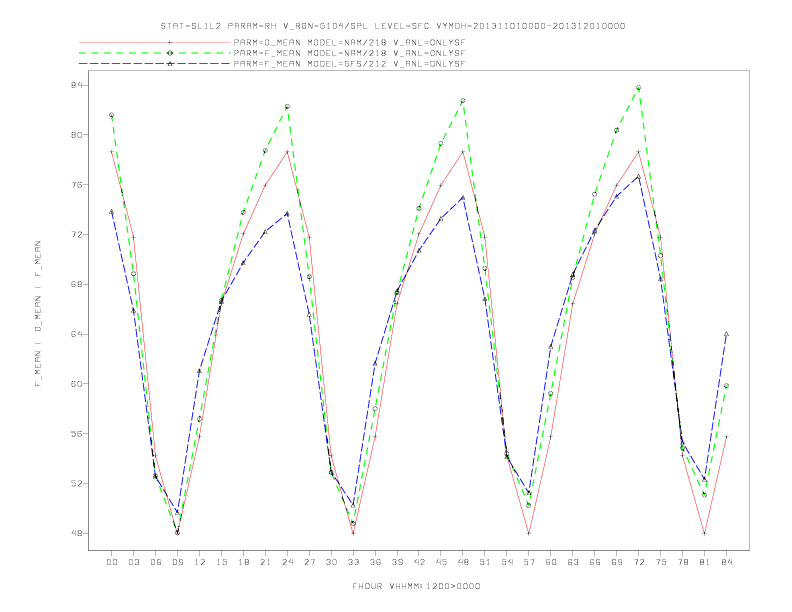Click the x-axis tick label 51
Screen dimensions: 792x612
[x=485, y=562]
